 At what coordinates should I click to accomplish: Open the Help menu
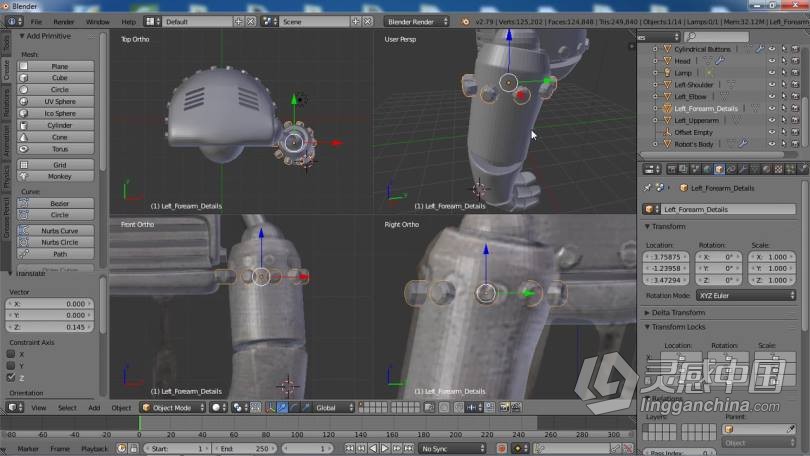point(128,22)
